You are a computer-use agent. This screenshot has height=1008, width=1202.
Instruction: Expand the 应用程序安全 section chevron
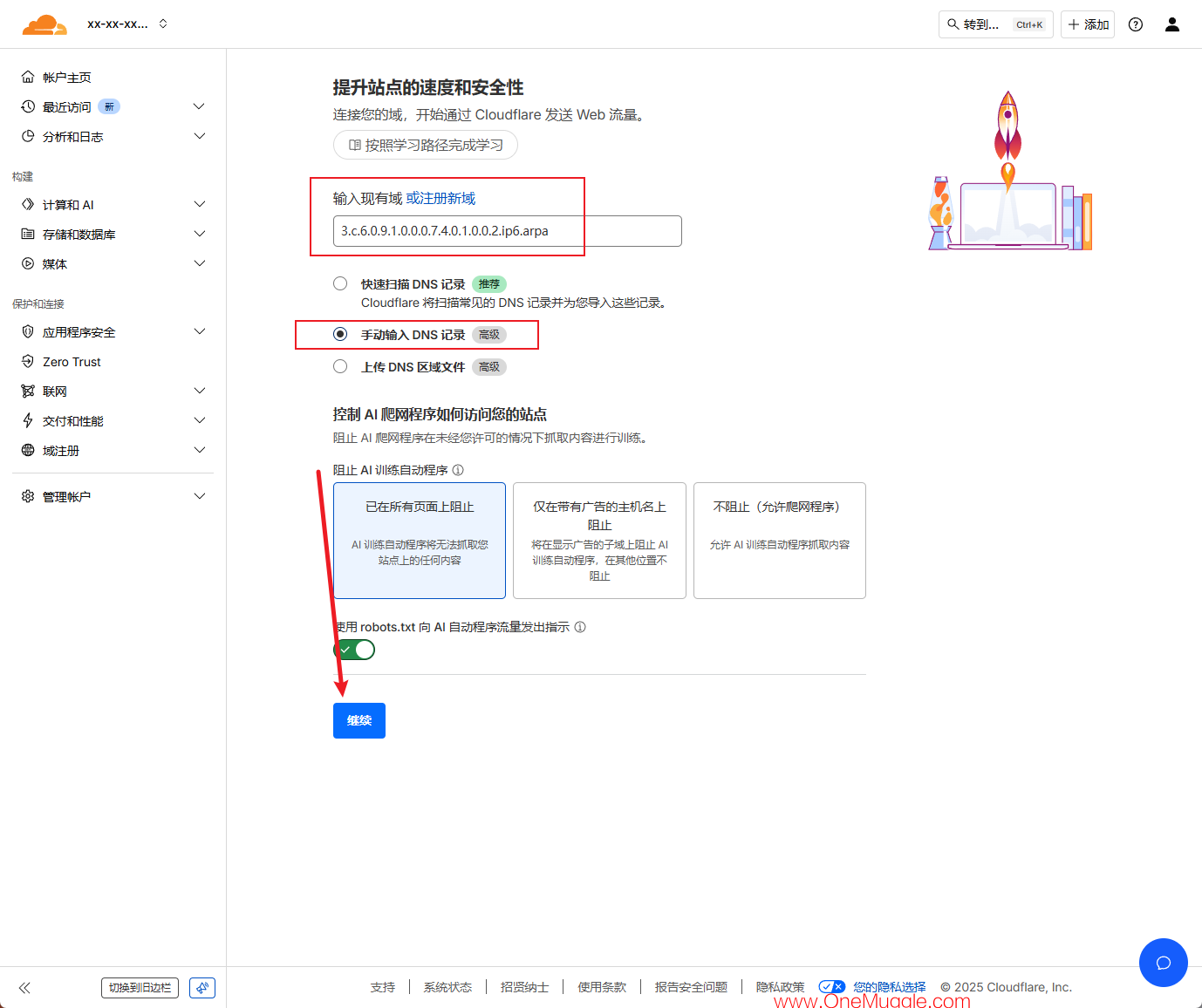(199, 331)
